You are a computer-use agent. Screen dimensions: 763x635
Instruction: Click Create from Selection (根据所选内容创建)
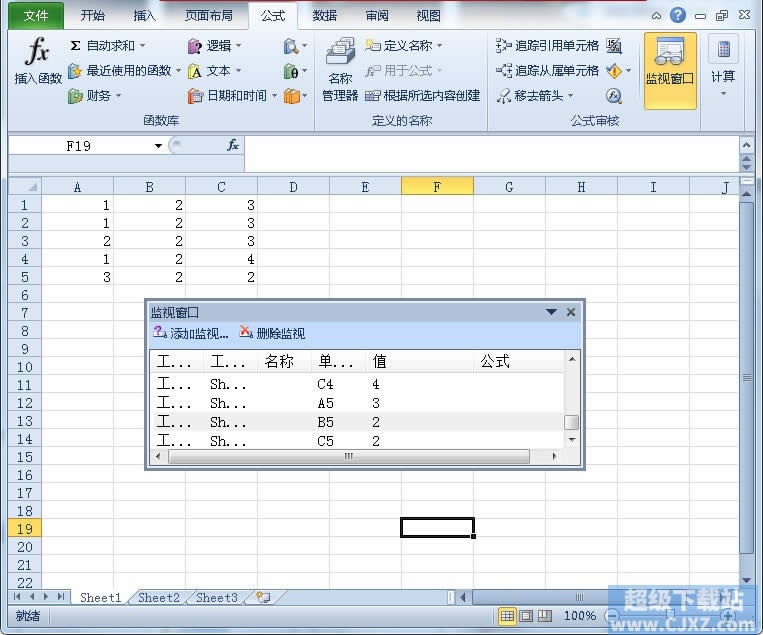pyautogui.click(x=422, y=96)
